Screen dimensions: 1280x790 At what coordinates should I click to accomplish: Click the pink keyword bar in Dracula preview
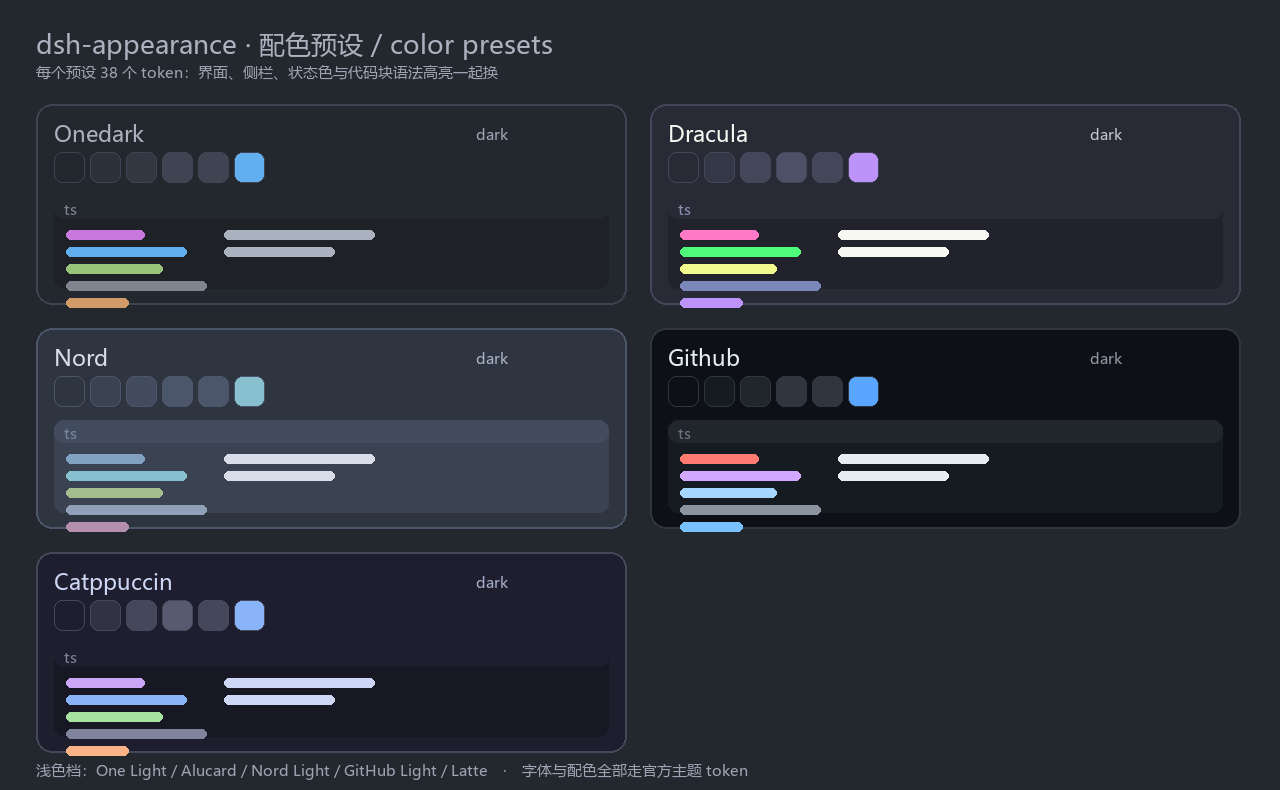pos(719,235)
